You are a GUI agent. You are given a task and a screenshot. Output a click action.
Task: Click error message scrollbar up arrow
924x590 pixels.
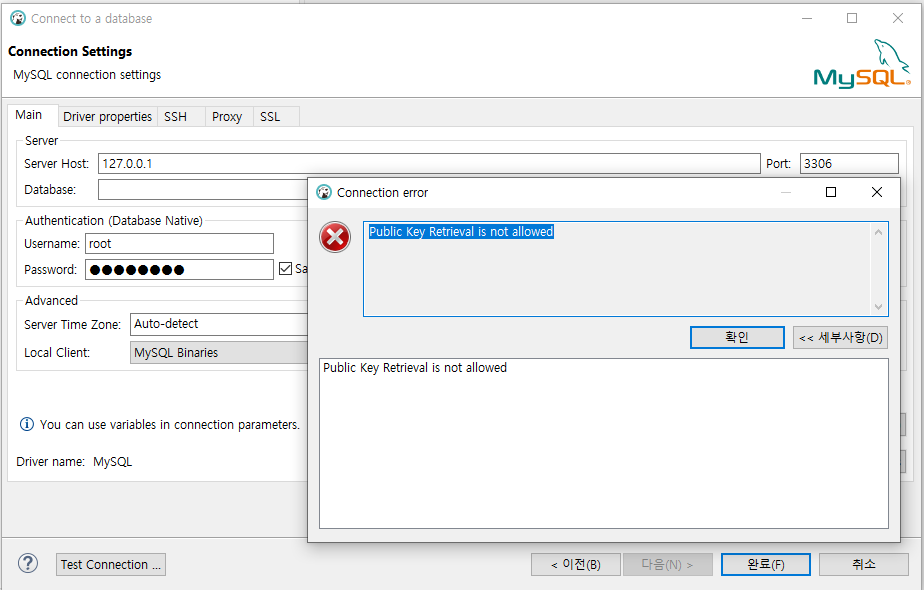click(878, 232)
